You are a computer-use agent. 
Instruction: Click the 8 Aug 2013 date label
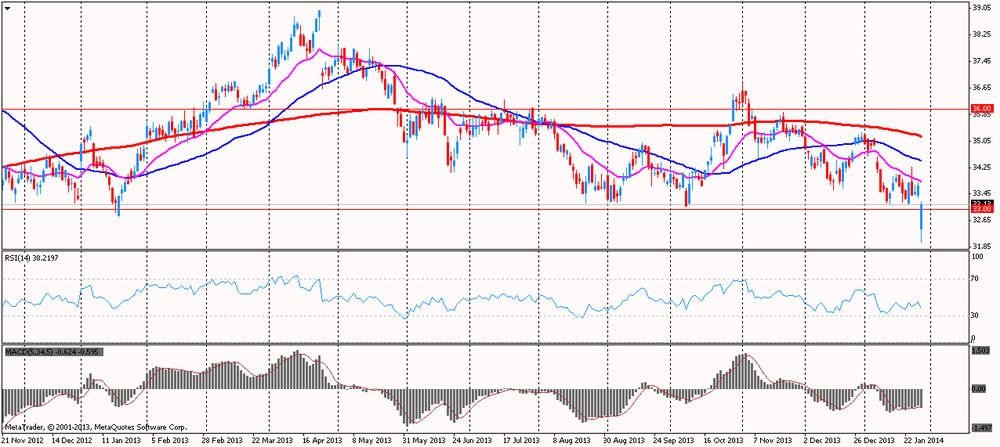coord(573,440)
